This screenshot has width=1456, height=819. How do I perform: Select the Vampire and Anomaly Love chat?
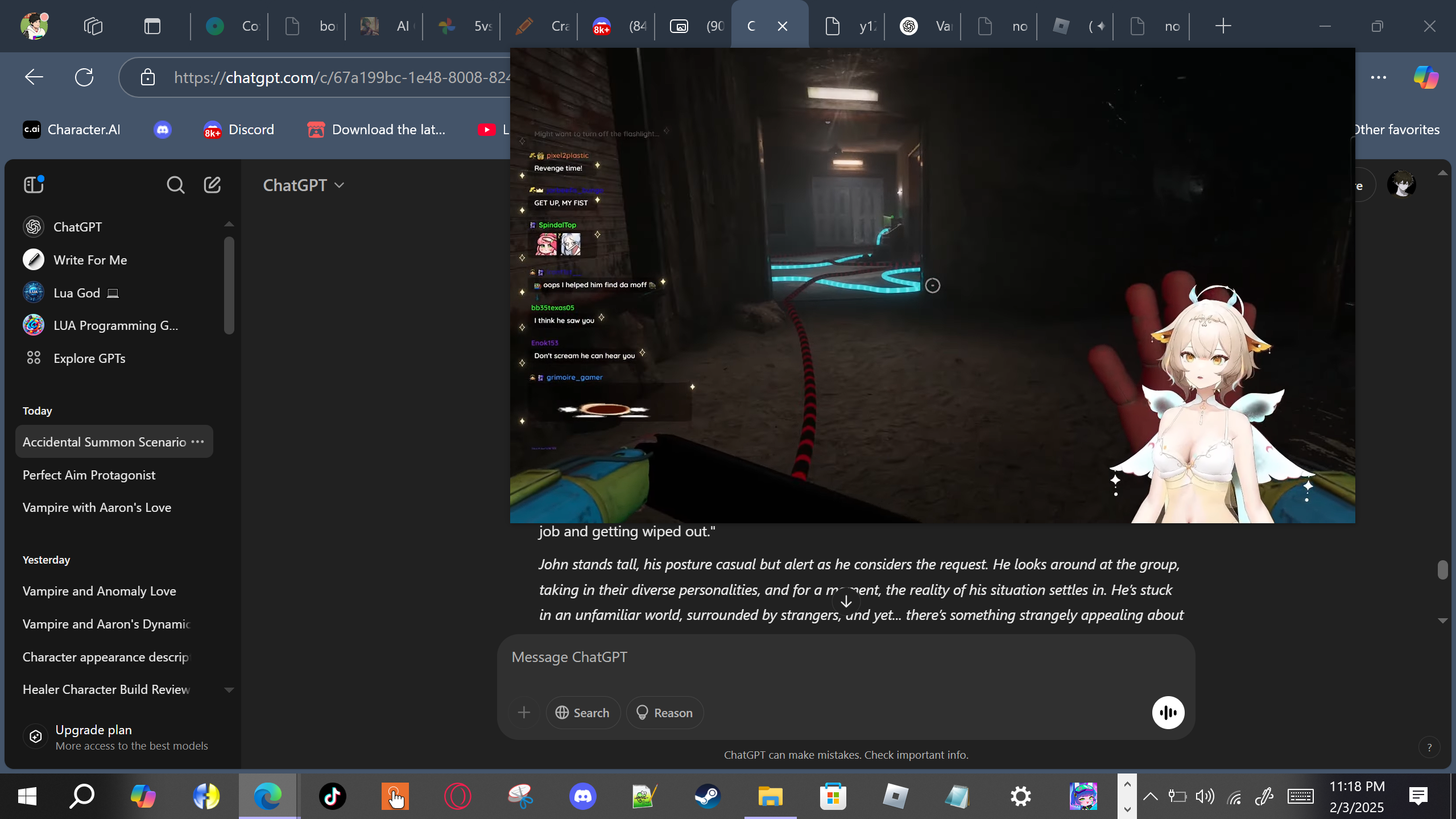114,591
